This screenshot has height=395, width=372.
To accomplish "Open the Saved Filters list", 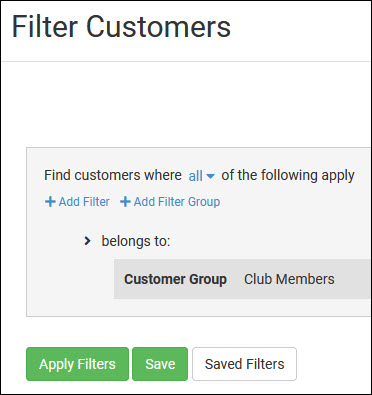I will [x=244, y=364].
